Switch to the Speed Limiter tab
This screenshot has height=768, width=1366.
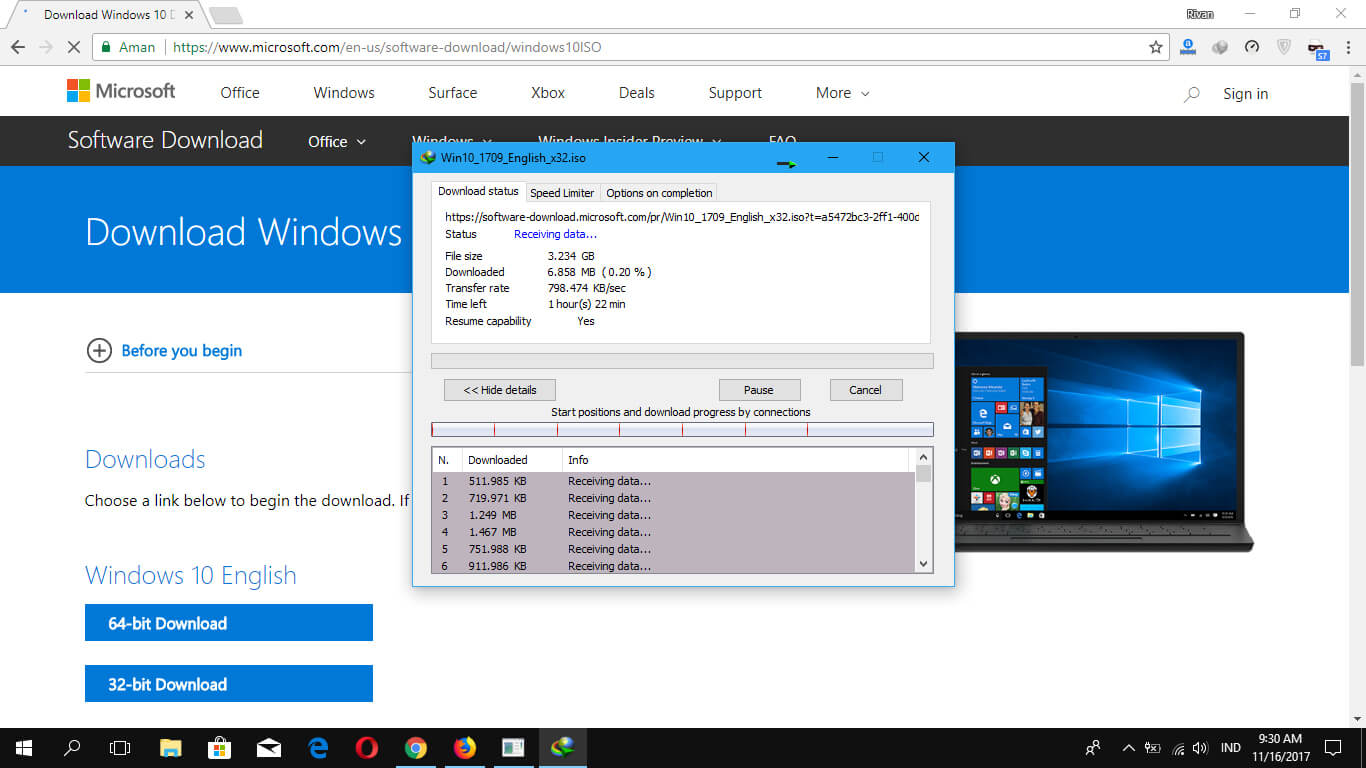tap(562, 193)
